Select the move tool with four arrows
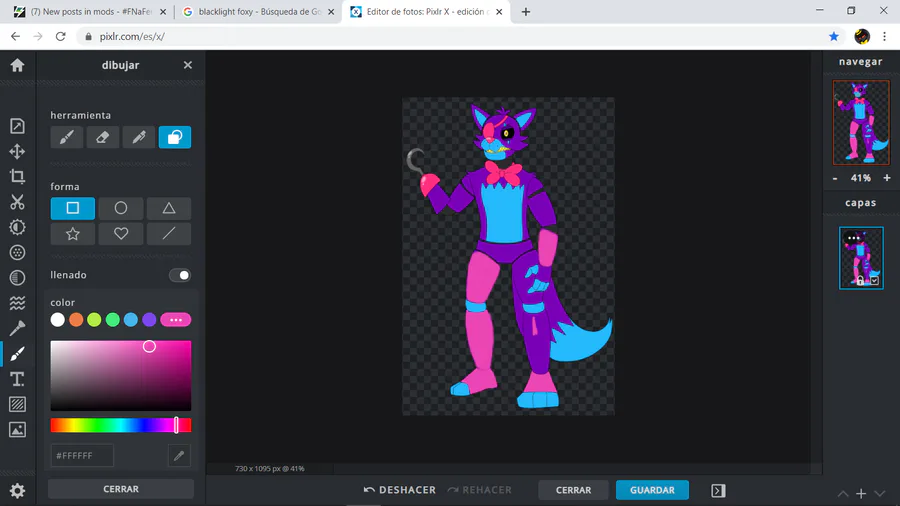This screenshot has width=900, height=506. tap(17, 151)
